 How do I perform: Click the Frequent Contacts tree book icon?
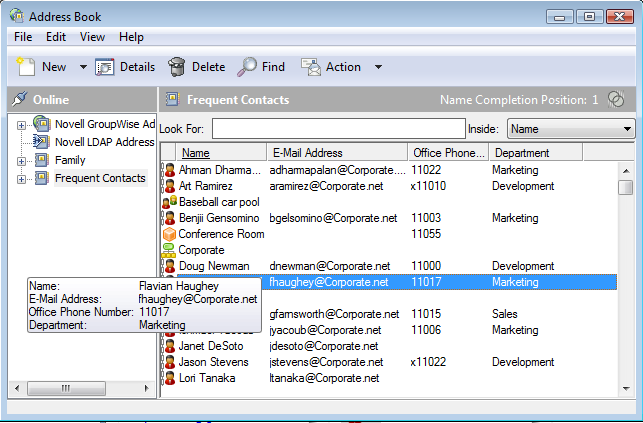pyautogui.click(x=41, y=178)
